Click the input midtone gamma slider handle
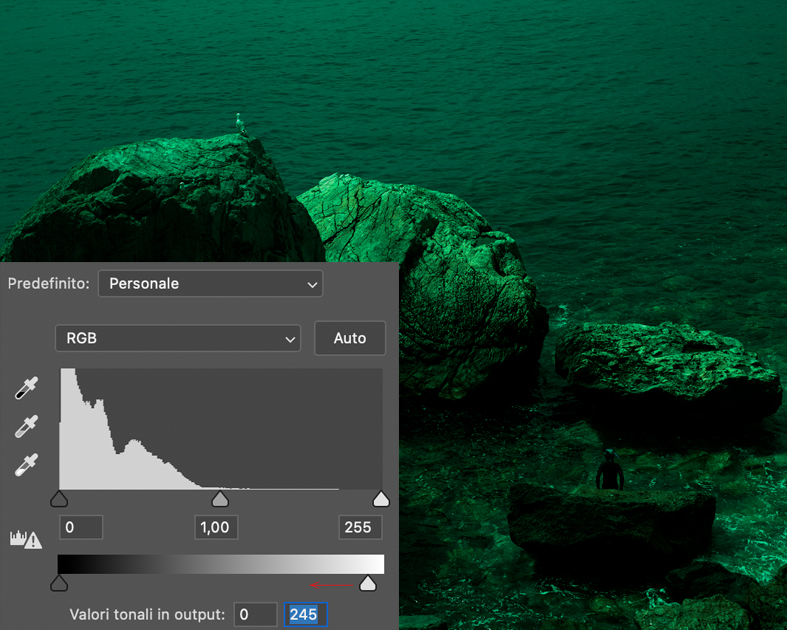Screen dimensions: 787x630 click(220, 498)
